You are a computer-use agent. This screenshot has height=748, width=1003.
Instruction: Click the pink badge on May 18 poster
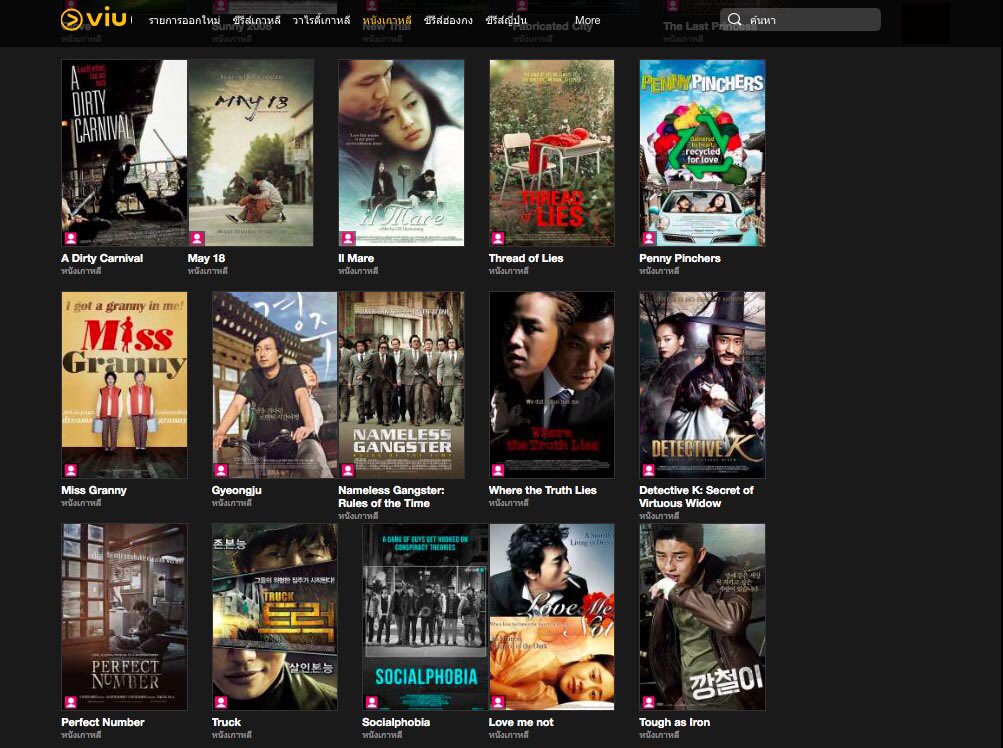[197, 238]
